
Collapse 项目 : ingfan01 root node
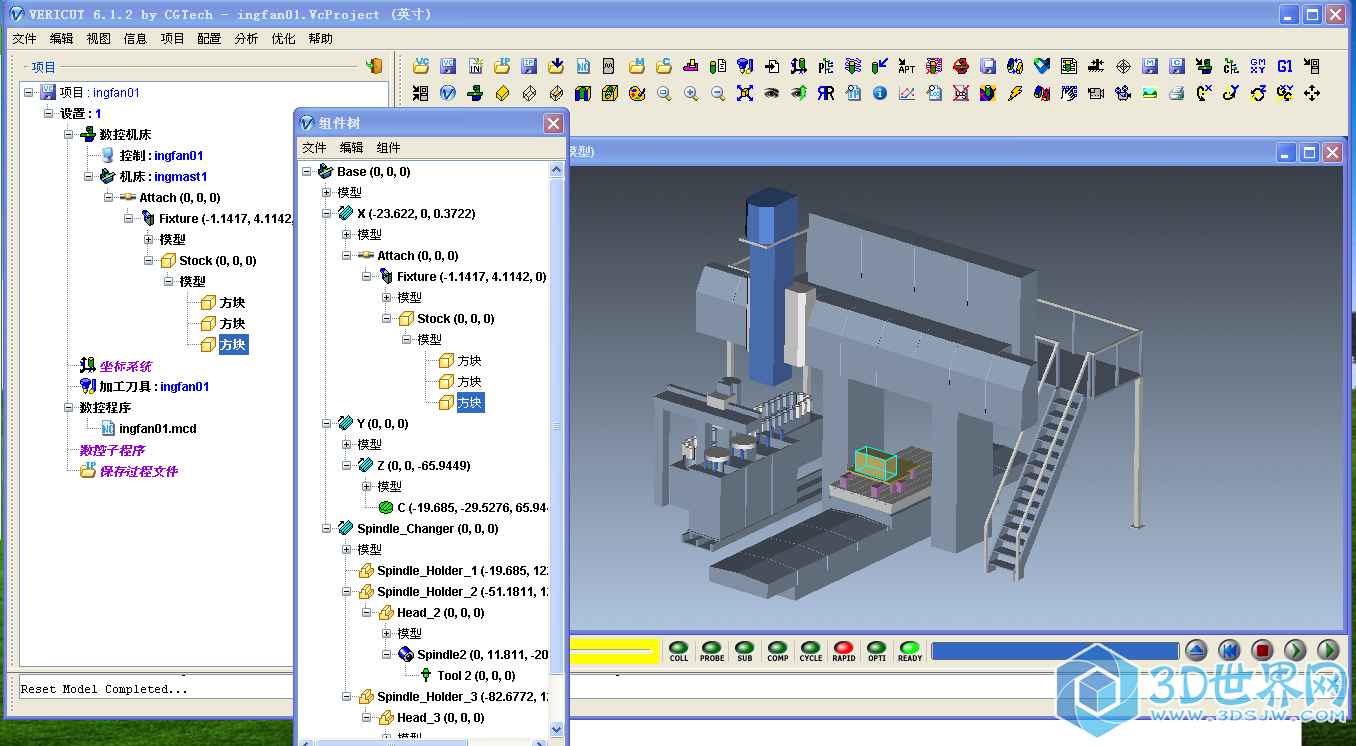[29, 93]
